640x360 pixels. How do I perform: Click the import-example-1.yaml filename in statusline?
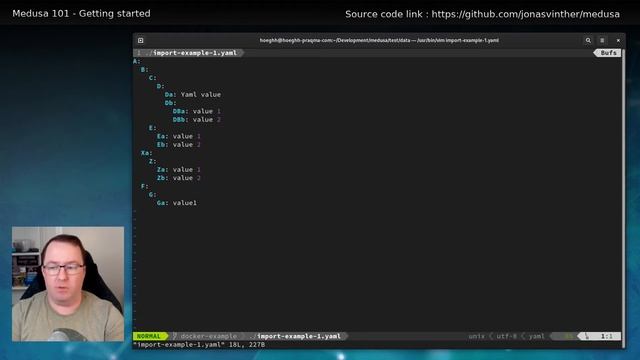298,336
